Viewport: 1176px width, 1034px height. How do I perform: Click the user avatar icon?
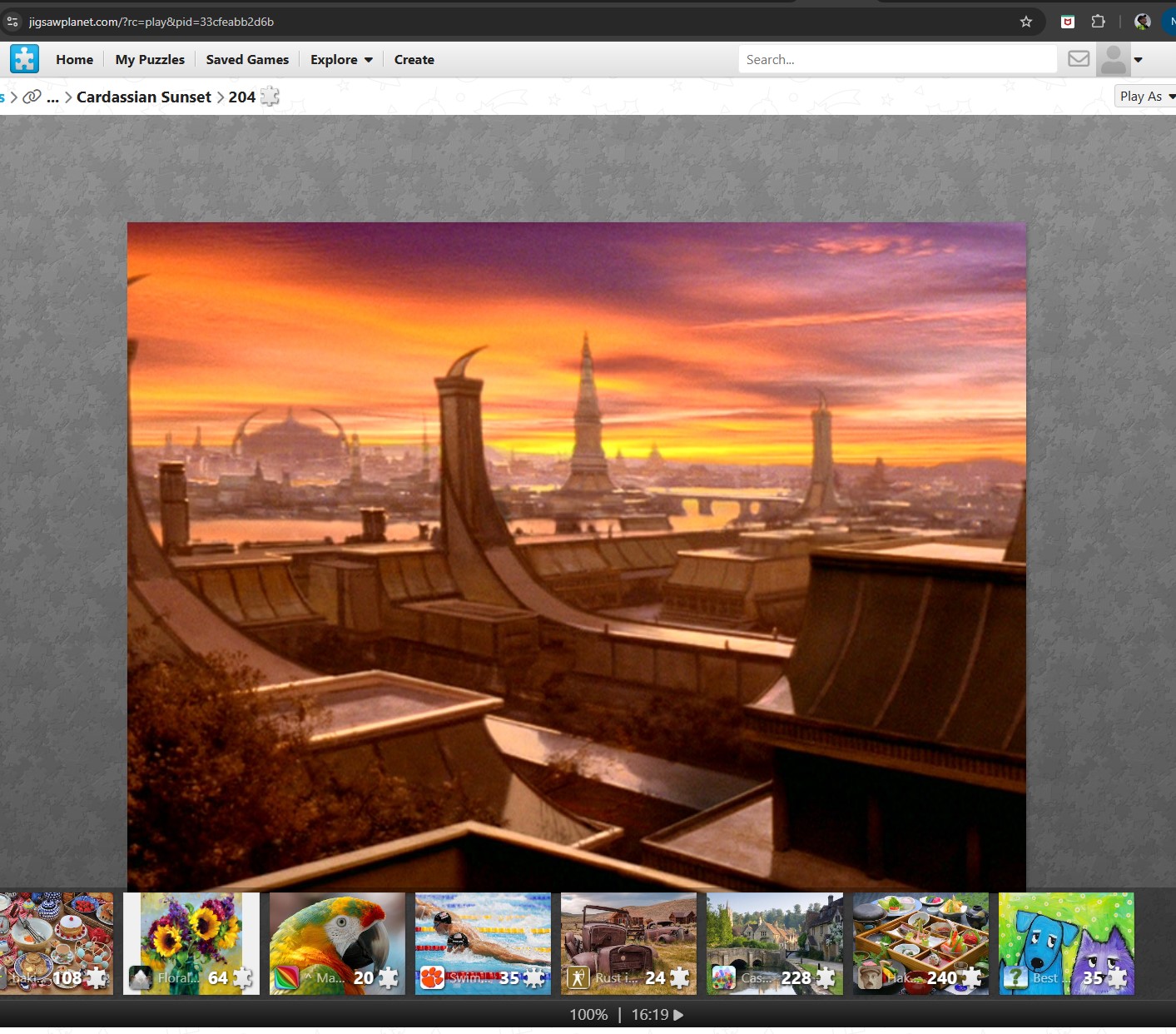click(x=1113, y=60)
